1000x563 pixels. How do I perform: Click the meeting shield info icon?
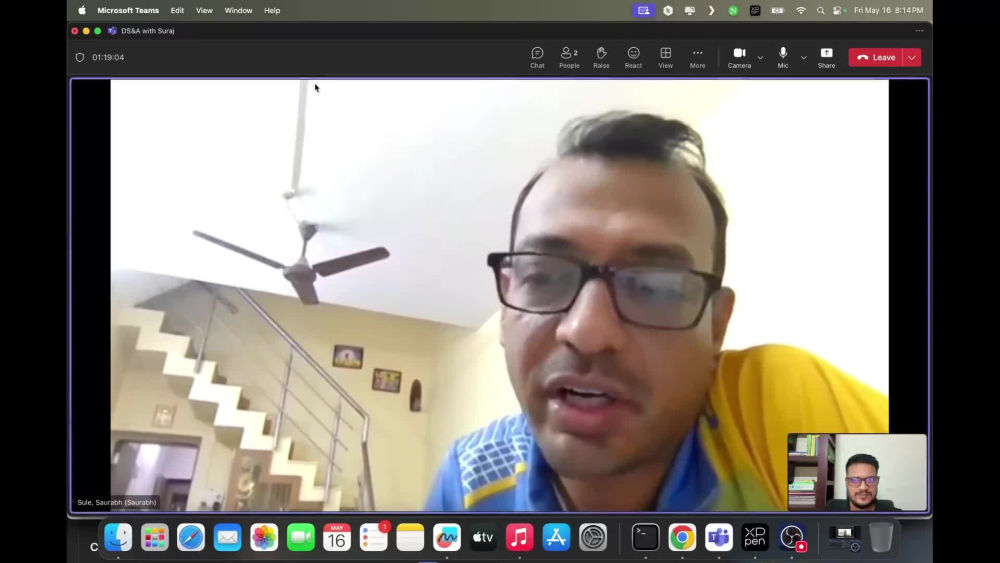(x=80, y=57)
